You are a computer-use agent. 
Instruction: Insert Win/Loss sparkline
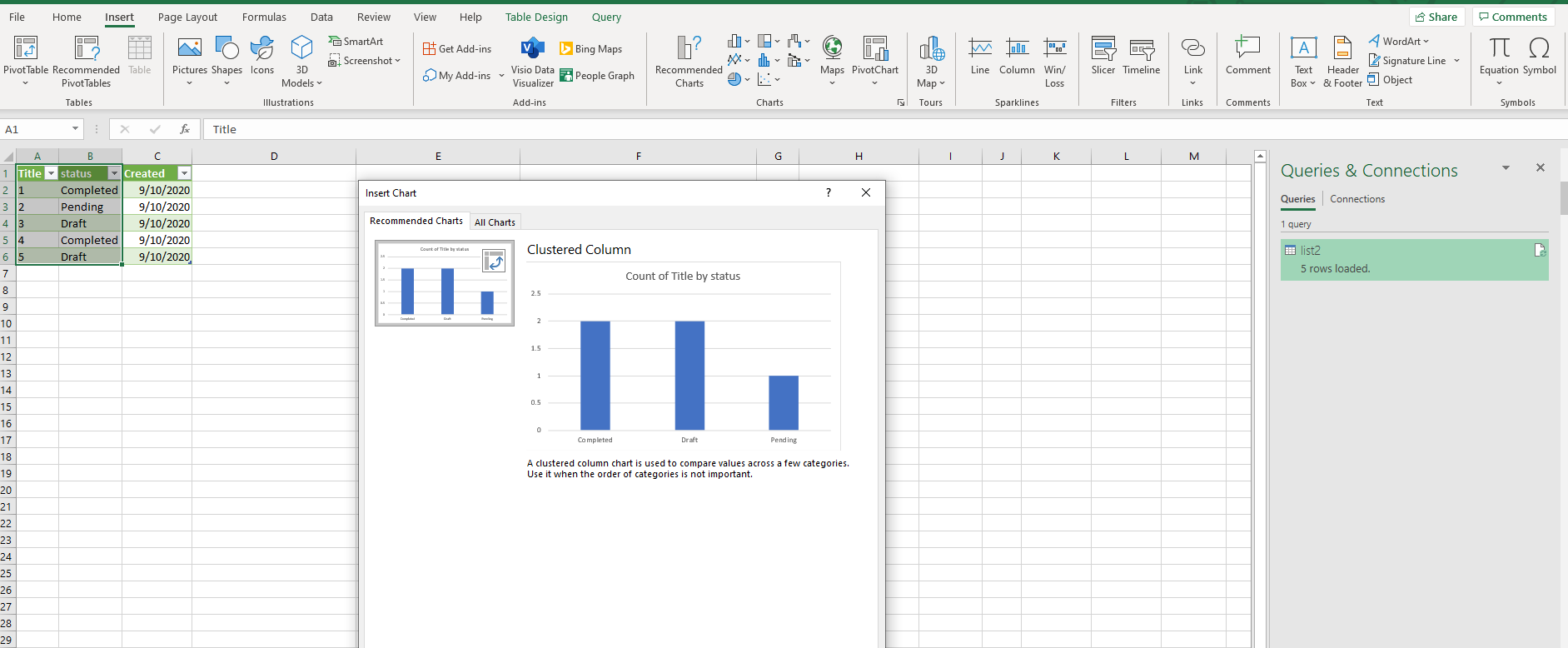[1055, 62]
